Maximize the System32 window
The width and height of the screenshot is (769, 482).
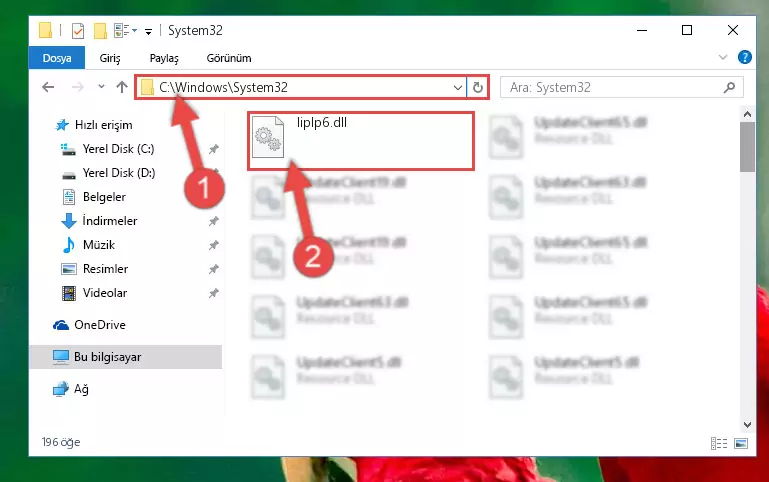coord(687,30)
